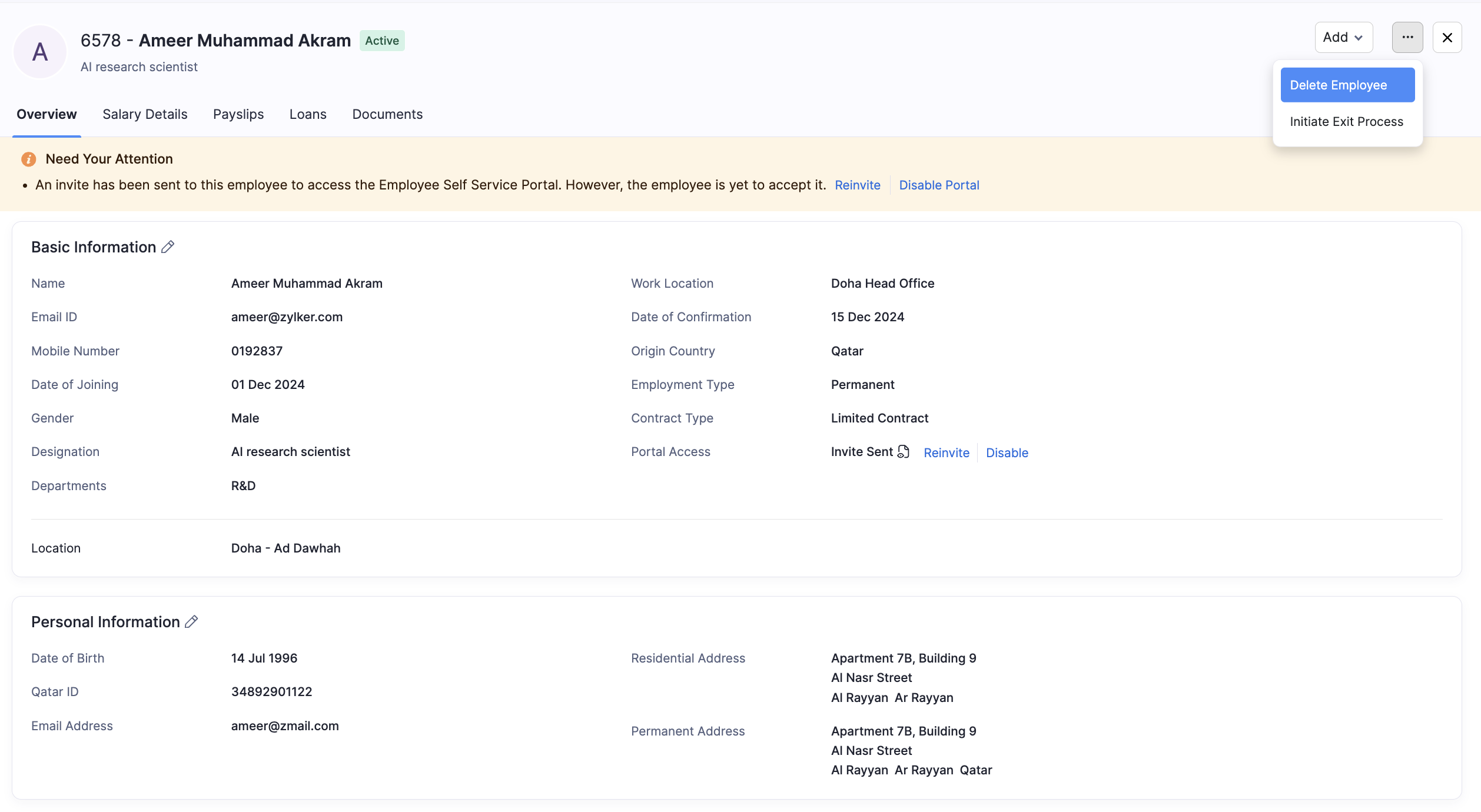Click the employee avatar letter A
Screen dimensions: 1481x812
pyautogui.click(x=40, y=52)
